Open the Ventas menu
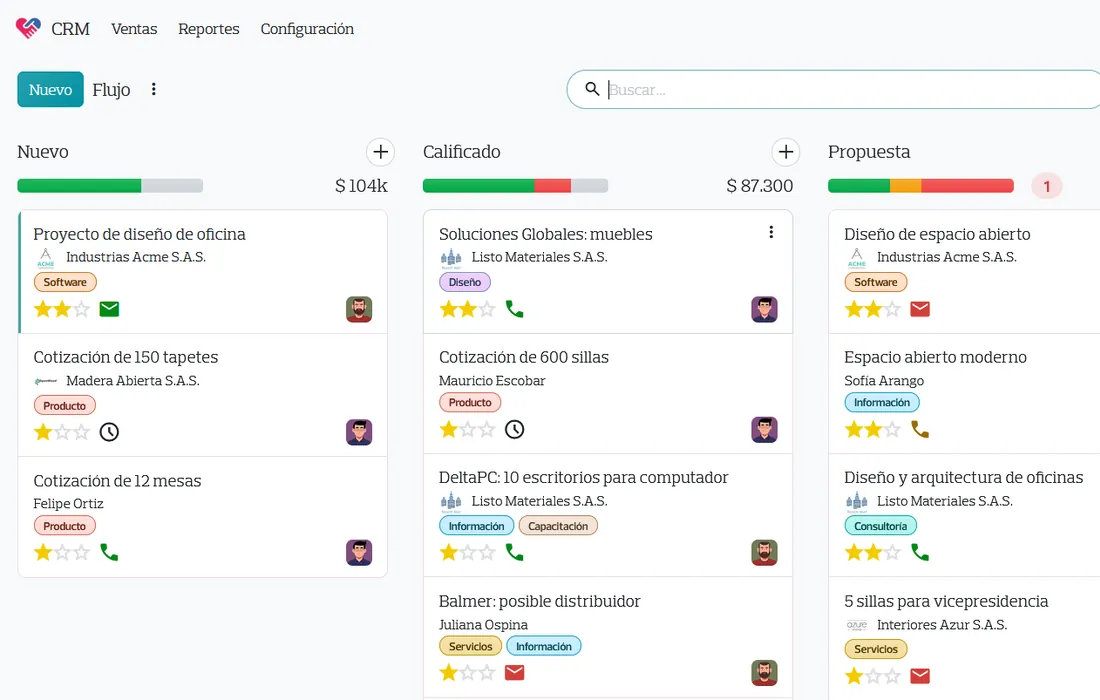The image size is (1100, 700). [x=134, y=29]
